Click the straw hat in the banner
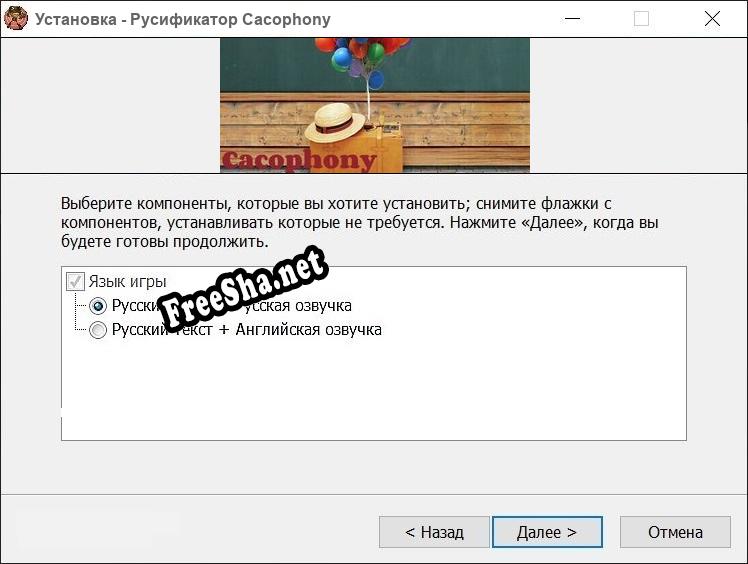This screenshot has height=564, width=748. click(x=335, y=123)
